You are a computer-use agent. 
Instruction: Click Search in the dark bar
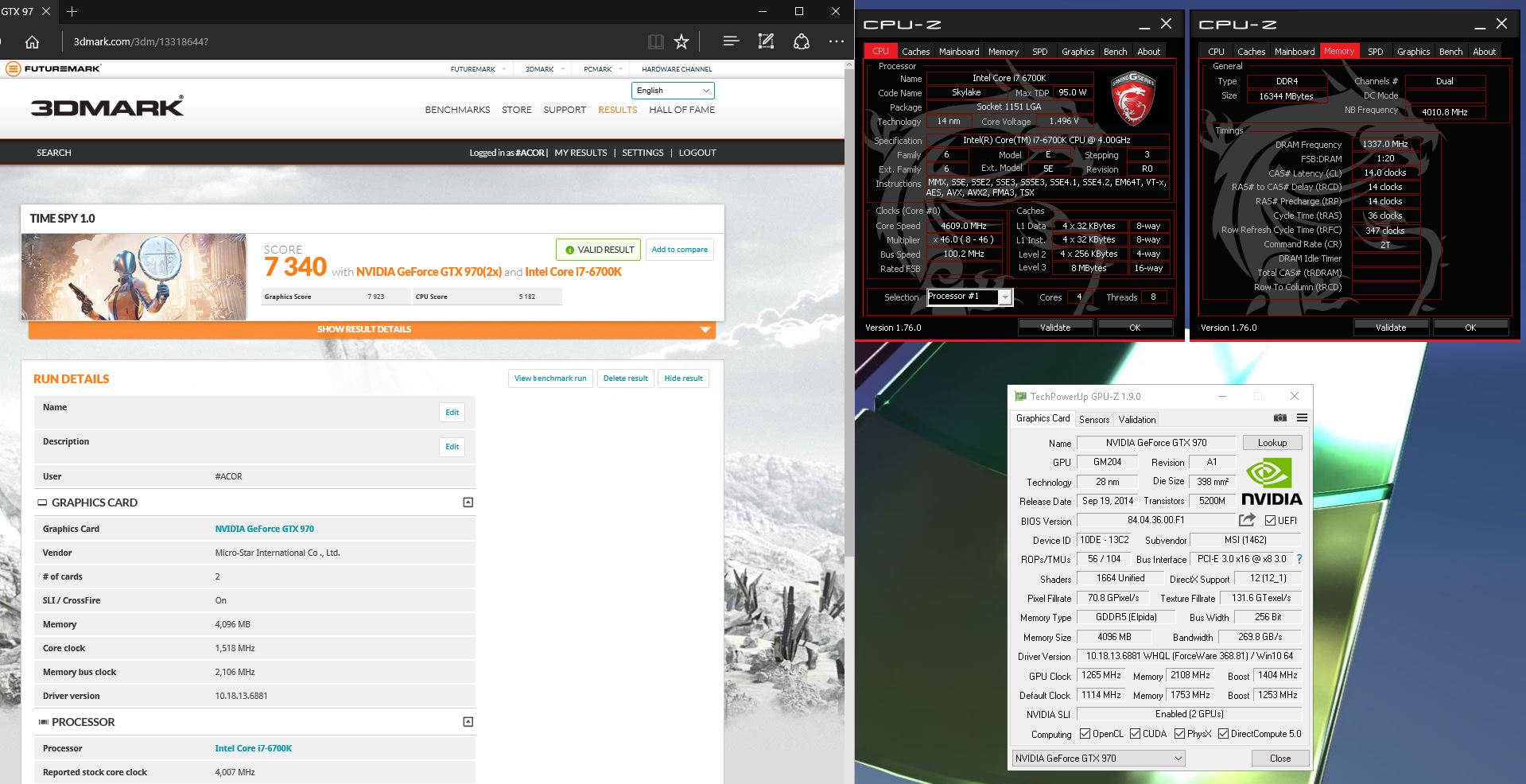coord(54,153)
